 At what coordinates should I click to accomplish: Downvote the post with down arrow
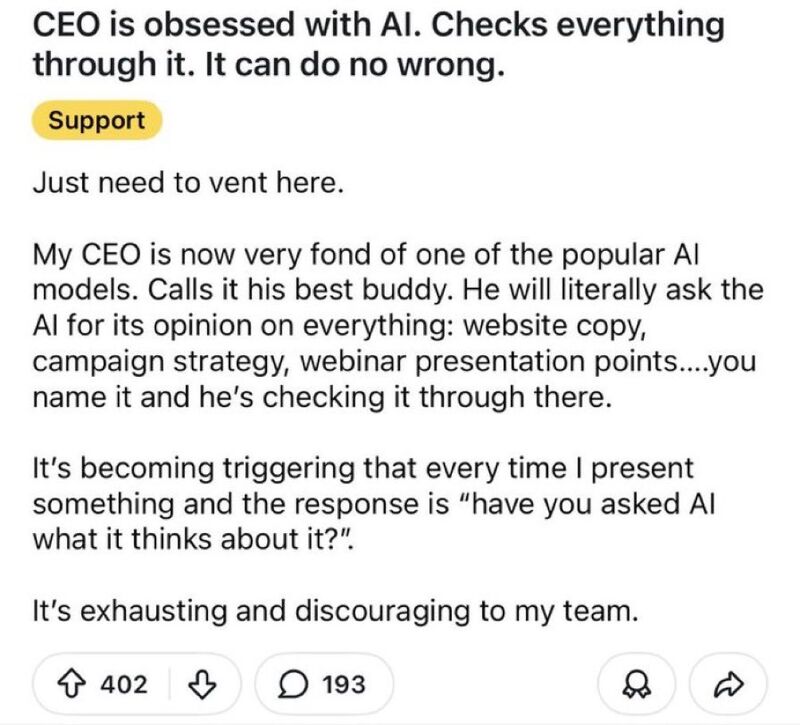pos(203,684)
